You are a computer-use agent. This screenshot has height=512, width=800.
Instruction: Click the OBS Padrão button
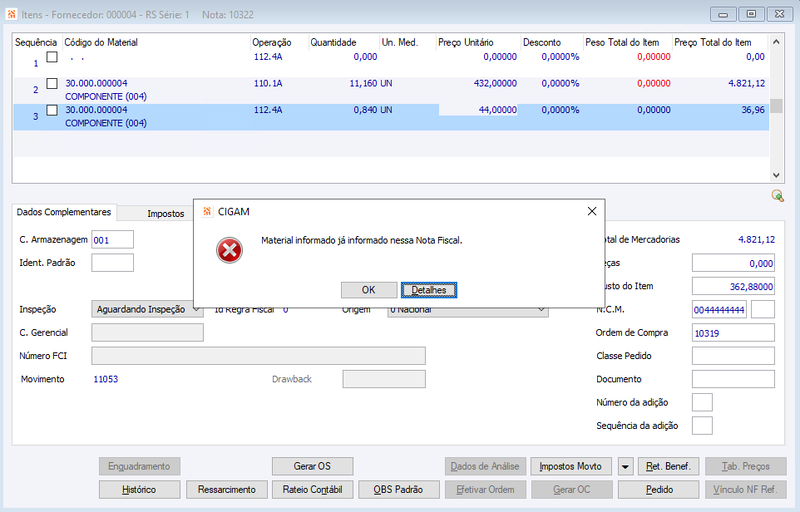(x=398, y=490)
